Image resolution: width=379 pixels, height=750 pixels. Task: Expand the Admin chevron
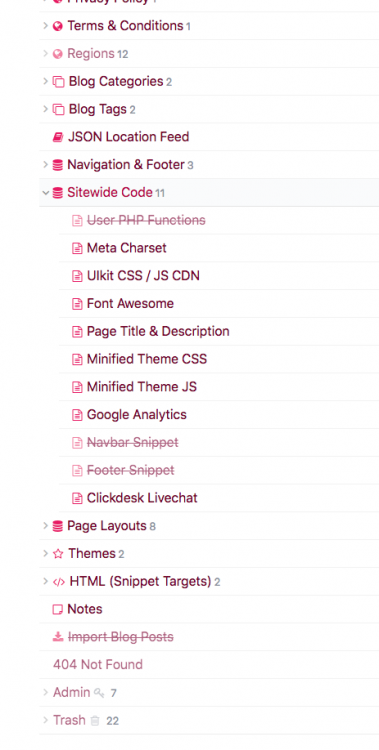45,693
